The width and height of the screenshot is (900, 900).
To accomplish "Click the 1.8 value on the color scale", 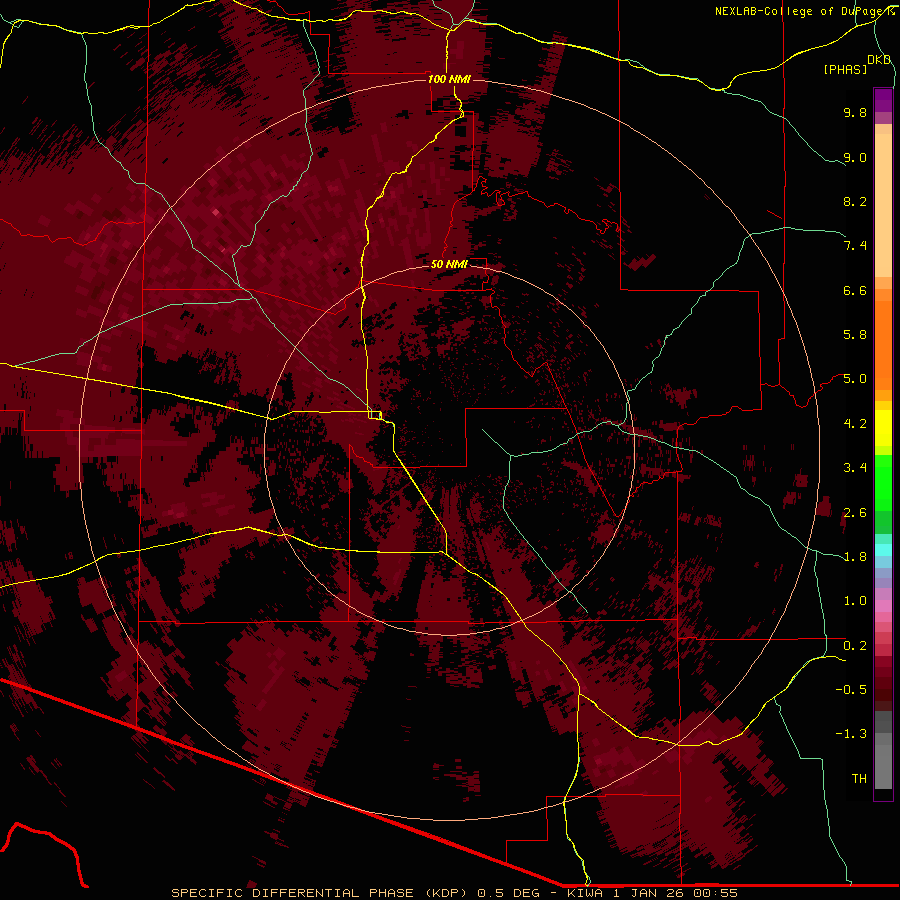I will click(855, 556).
